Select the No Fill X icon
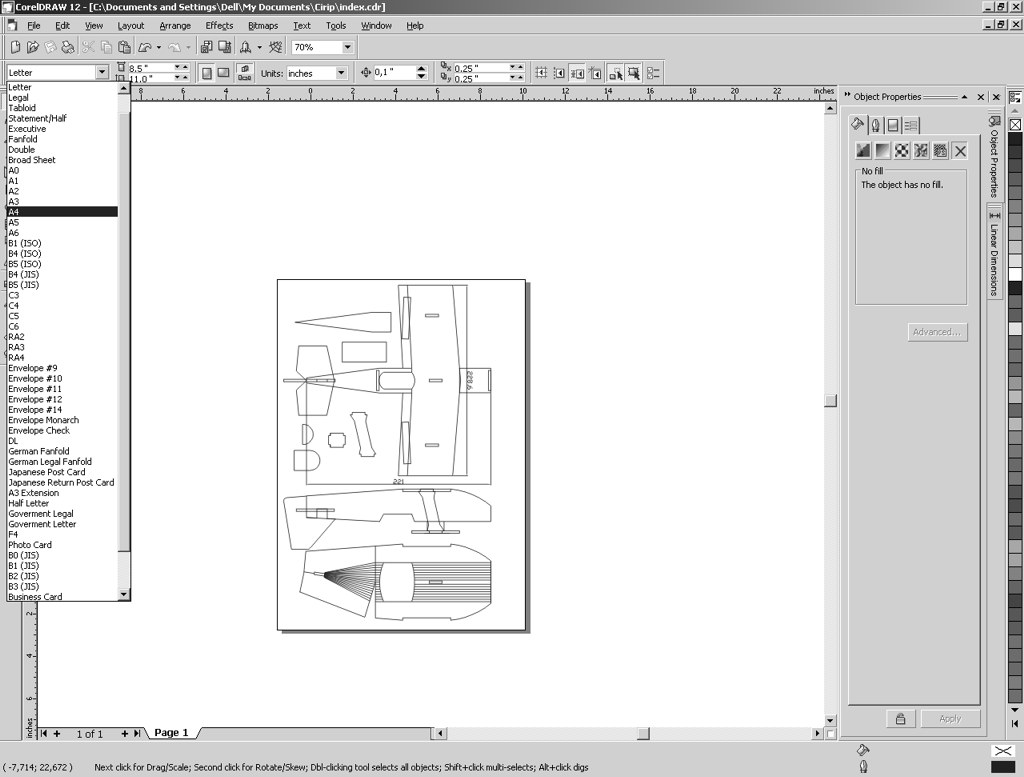Viewport: 1024px width, 777px height. pos(960,151)
